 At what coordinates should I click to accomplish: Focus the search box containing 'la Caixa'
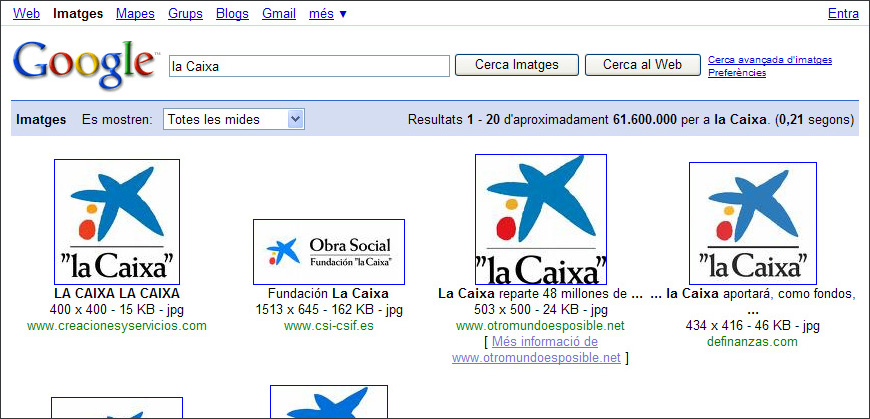click(309, 66)
